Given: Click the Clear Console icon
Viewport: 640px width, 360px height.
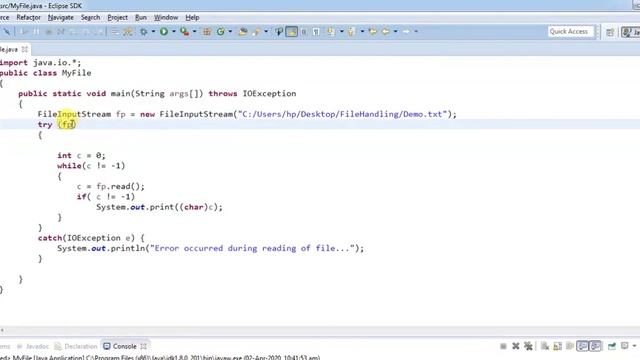Looking at the screenshot, I should point(544,347).
